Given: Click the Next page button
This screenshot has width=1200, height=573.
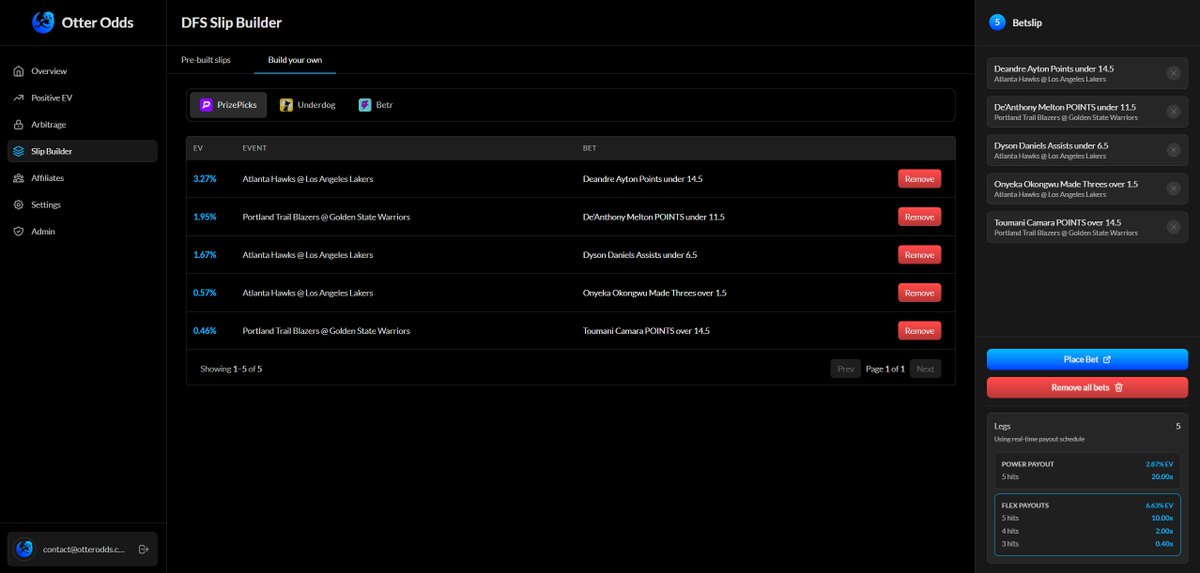Looking at the screenshot, I should pos(925,369).
